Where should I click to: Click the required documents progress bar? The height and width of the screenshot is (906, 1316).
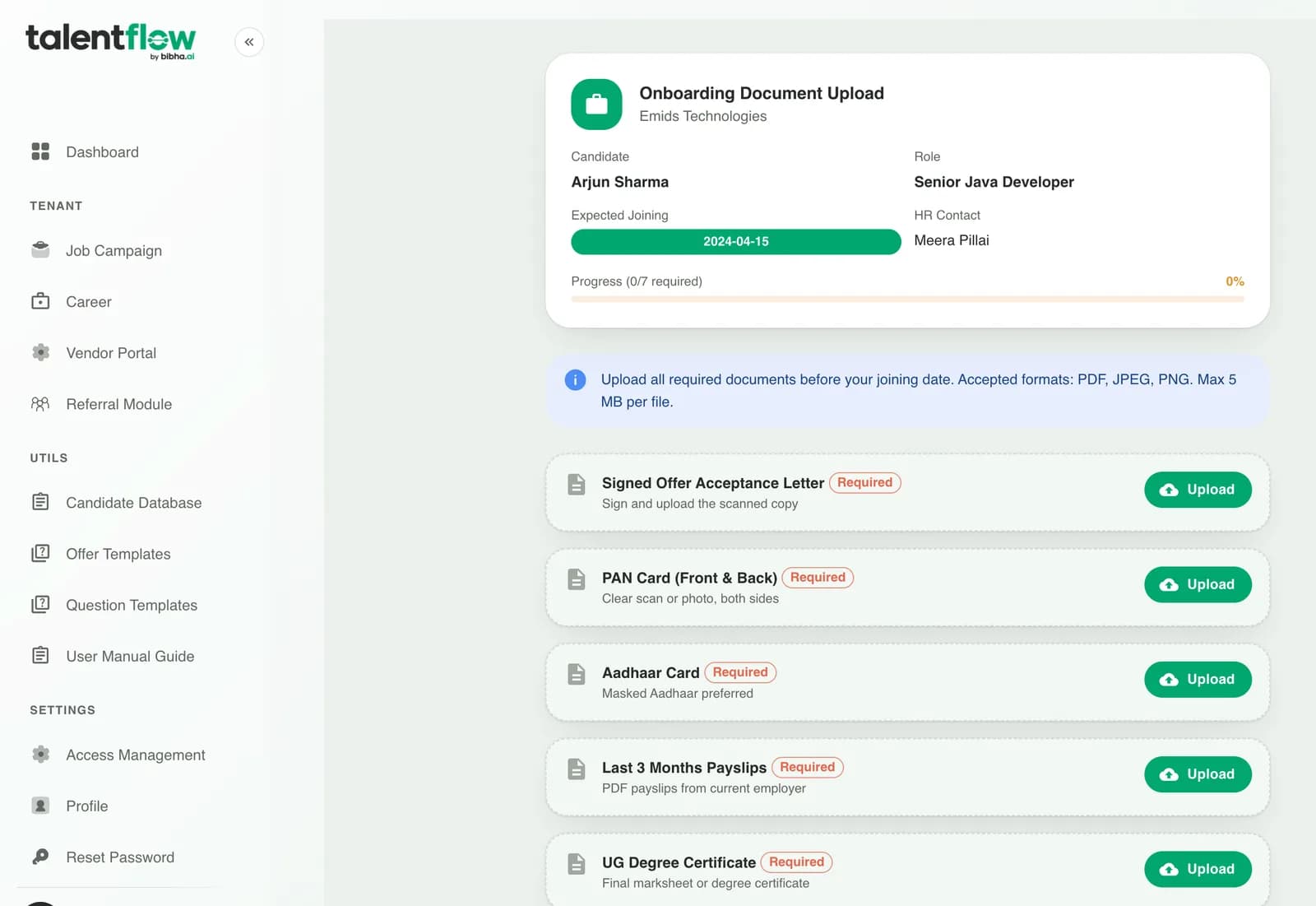pyautogui.click(x=907, y=300)
